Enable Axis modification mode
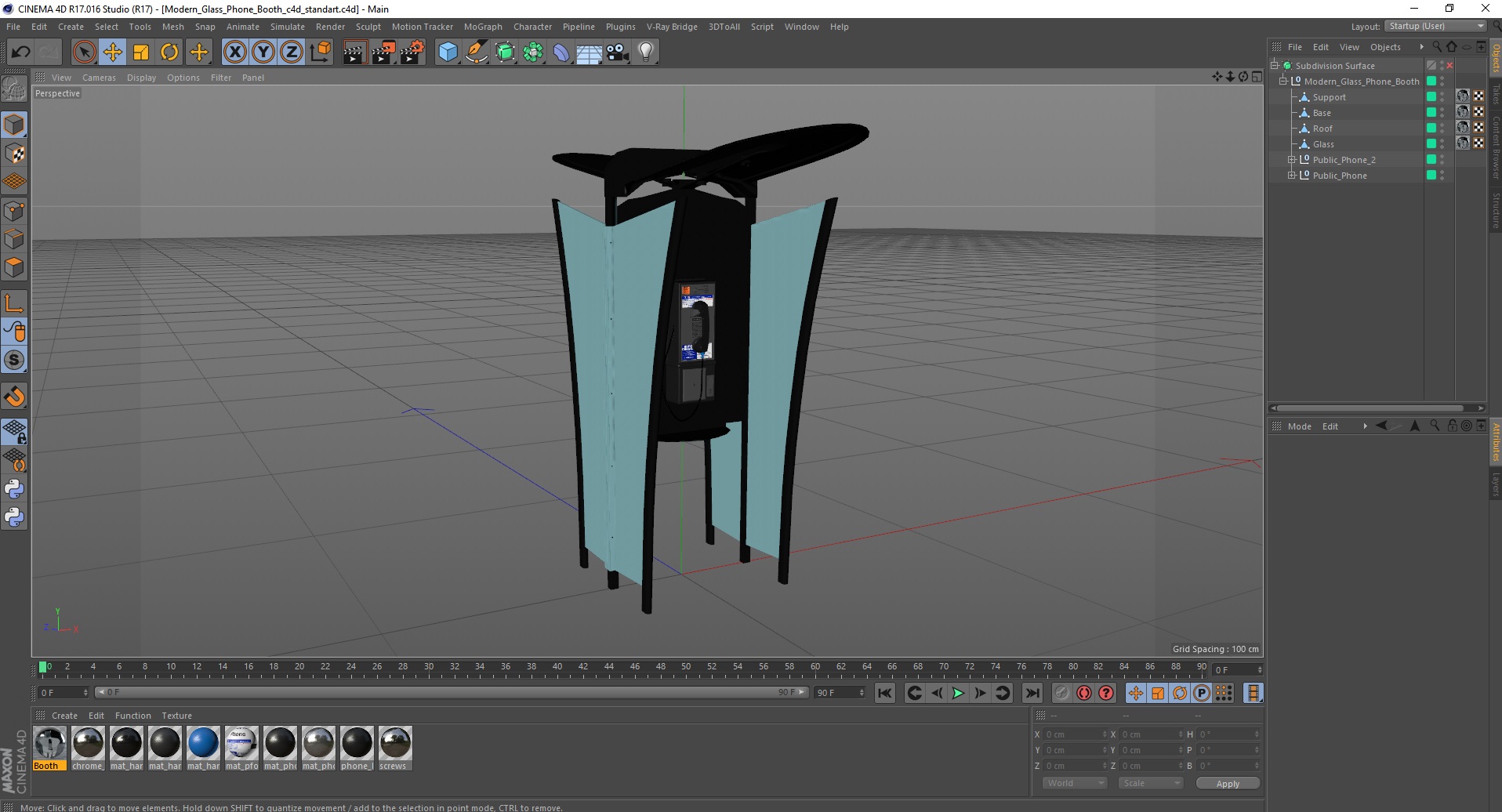The image size is (1502, 812). click(x=14, y=303)
